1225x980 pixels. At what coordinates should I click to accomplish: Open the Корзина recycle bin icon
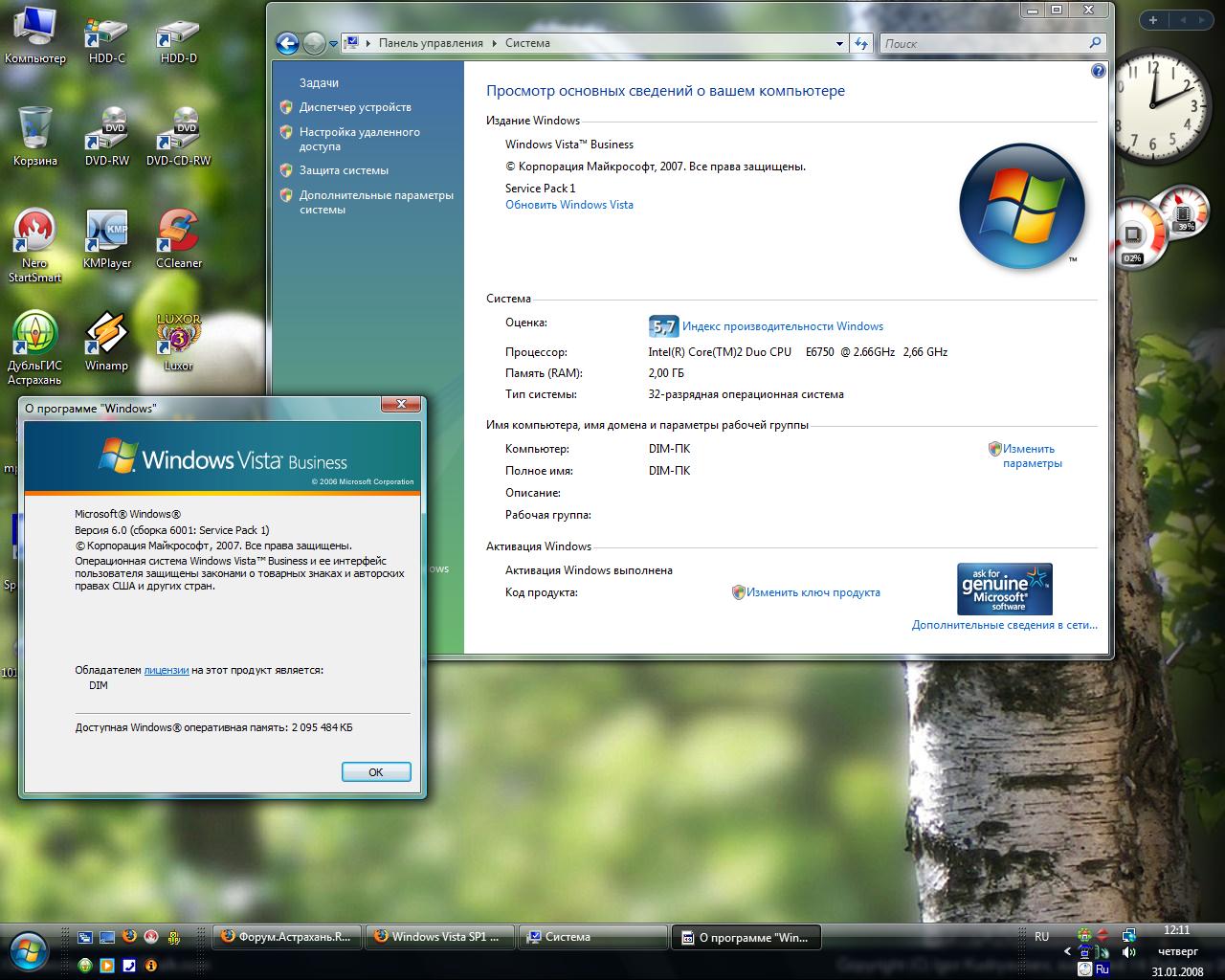35,136
